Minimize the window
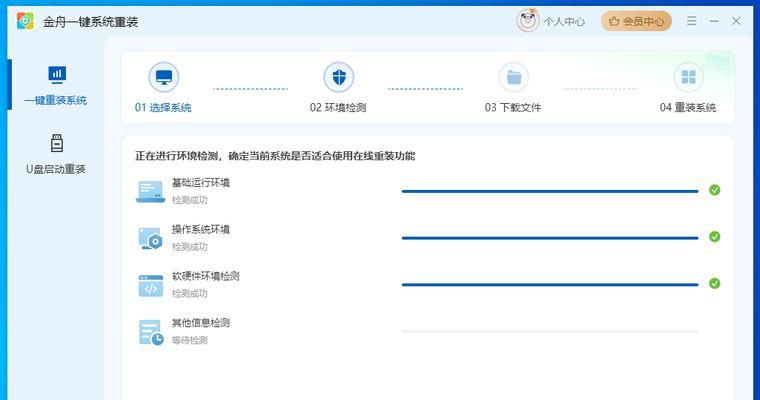The width and height of the screenshot is (760, 400). (714, 21)
